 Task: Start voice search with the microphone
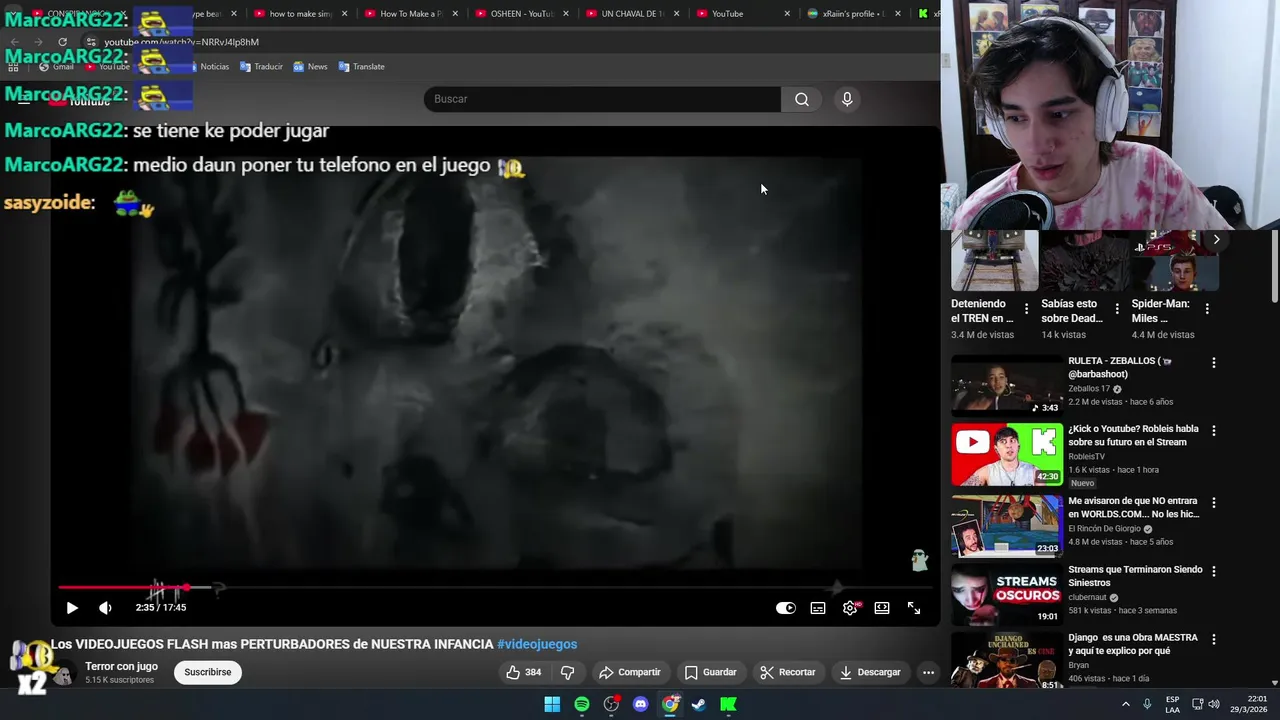(847, 99)
